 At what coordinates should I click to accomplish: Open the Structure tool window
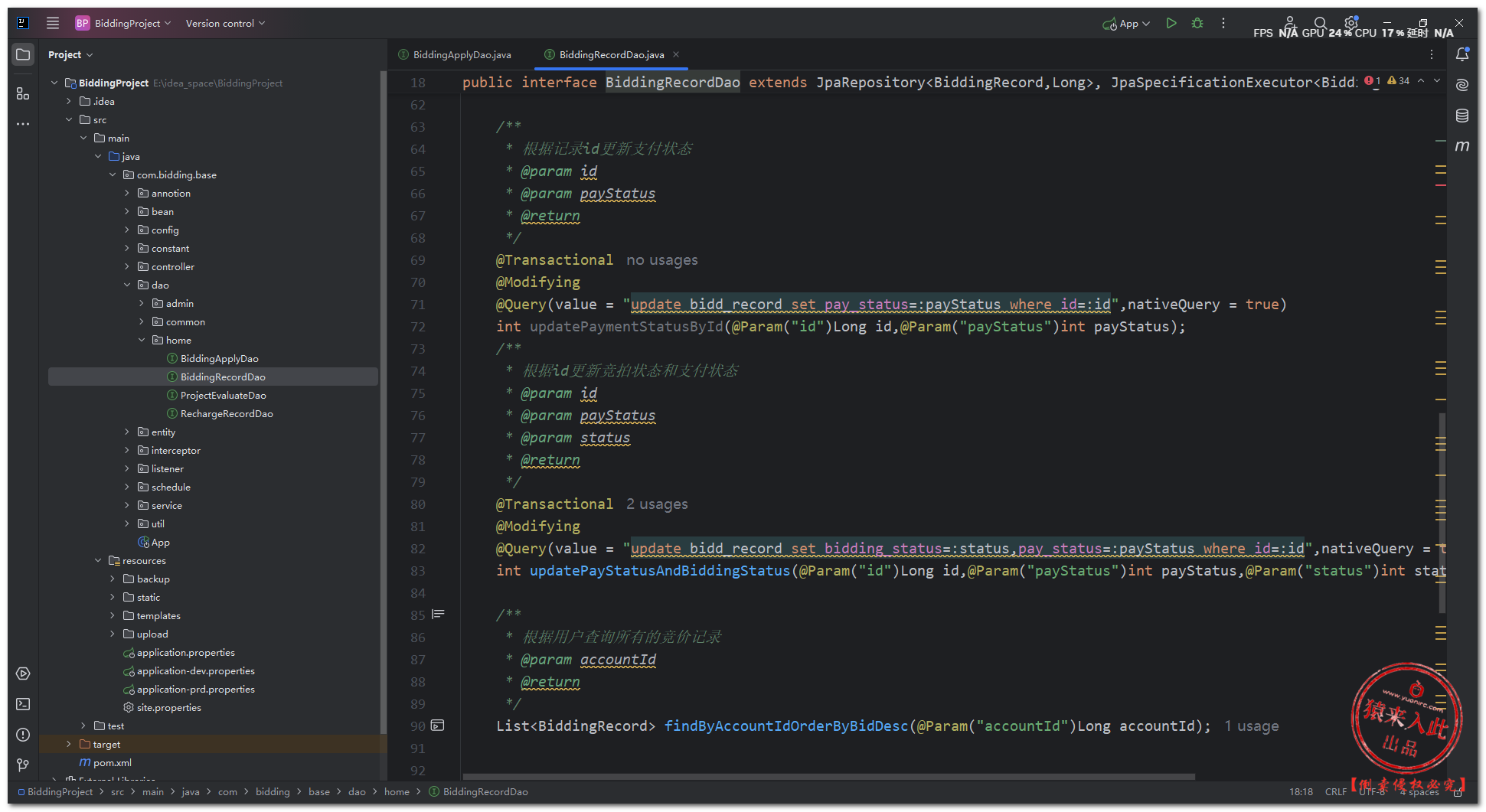click(x=23, y=93)
